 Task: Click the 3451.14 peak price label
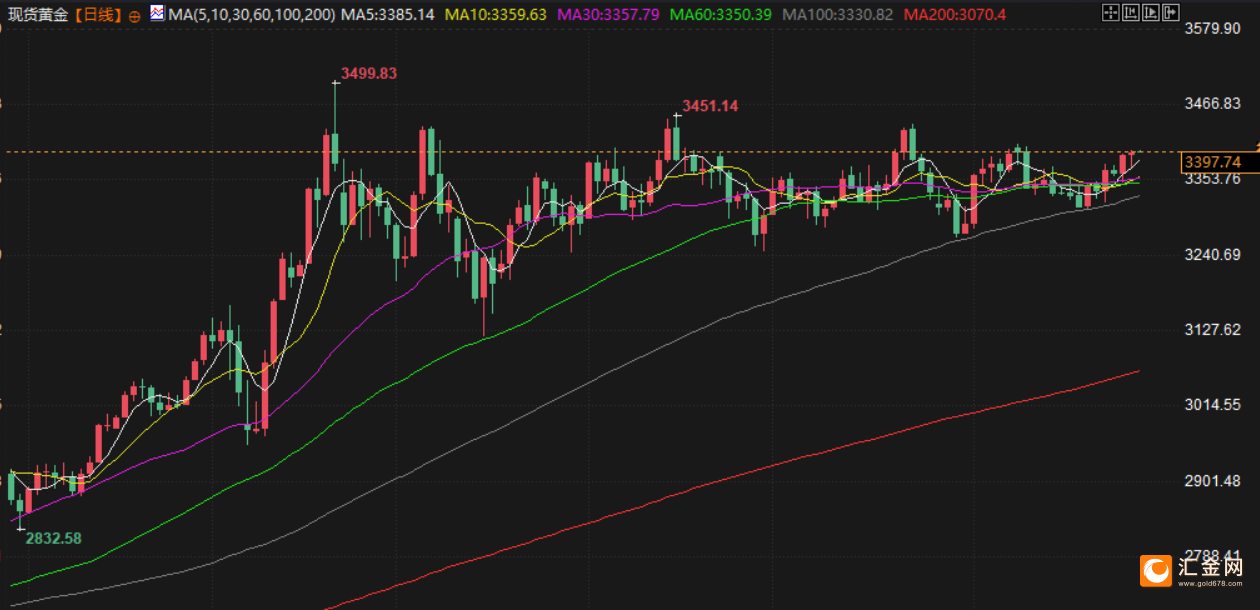point(710,106)
